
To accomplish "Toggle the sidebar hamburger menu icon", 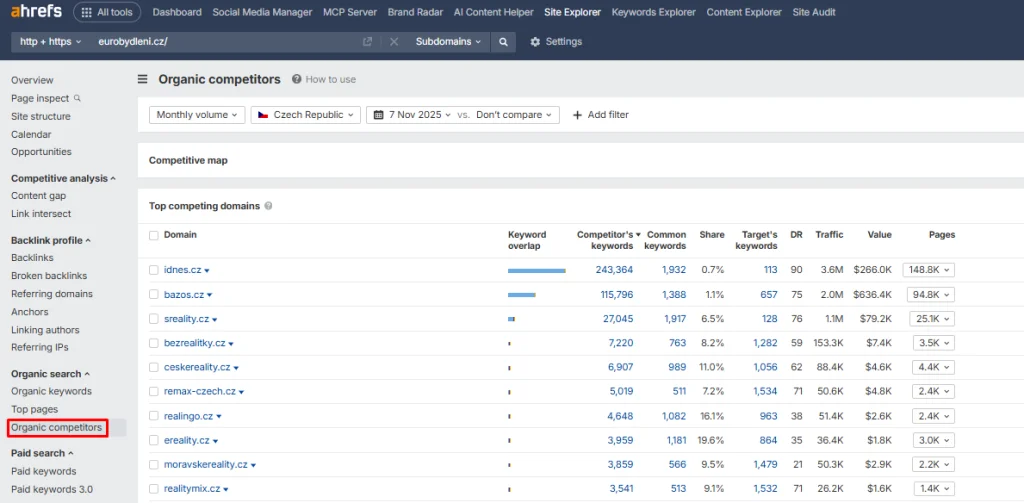I will pyautogui.click(x=142, y=80).
